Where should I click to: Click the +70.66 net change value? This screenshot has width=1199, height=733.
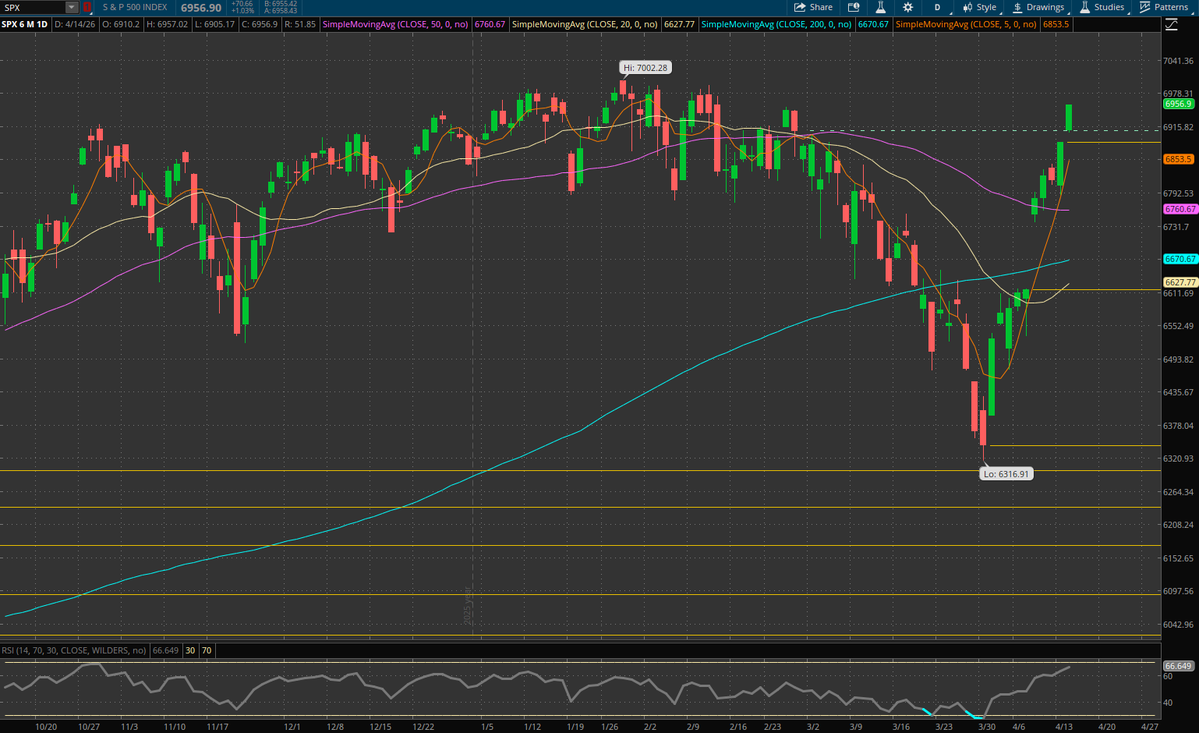(x=242, y=4)
